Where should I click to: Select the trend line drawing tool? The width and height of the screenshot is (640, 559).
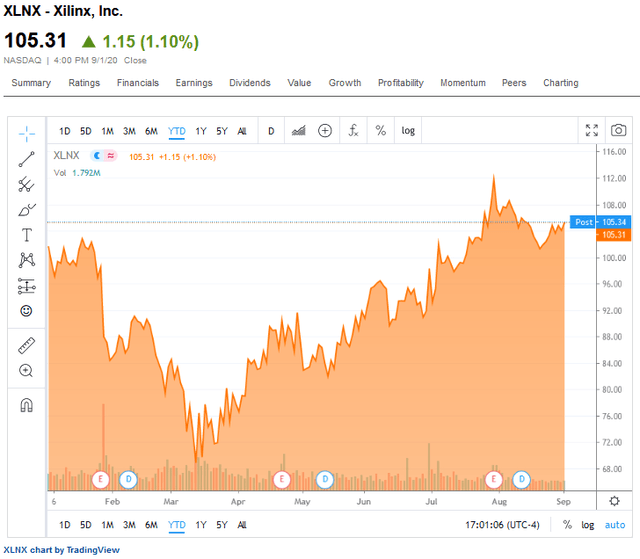tap(26, 158)
